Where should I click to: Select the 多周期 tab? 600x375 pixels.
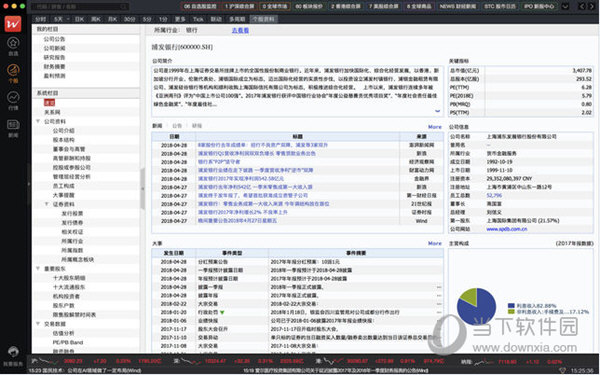pyautogui.click(x=238, y=19)
